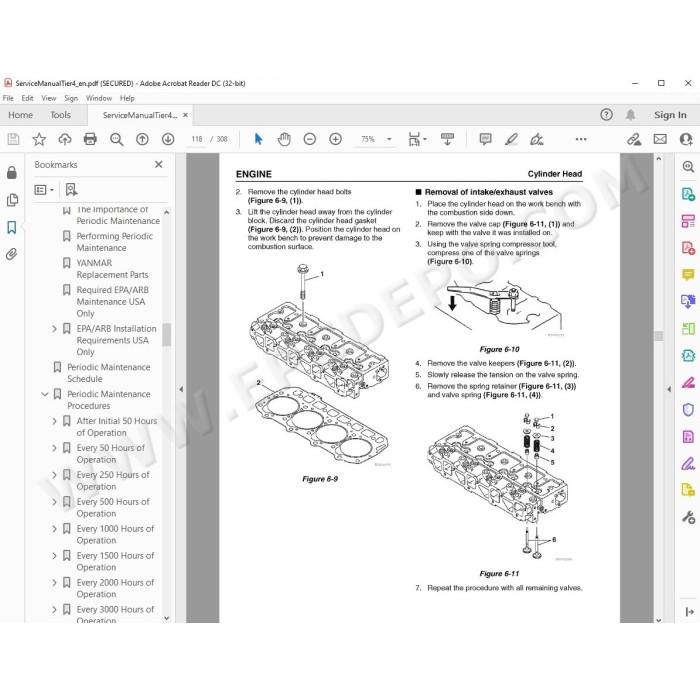The width and height of the screenshot is (700, 700).
Task: Close the ServiceManualTier4 document tab
Action: click(185, 115)
